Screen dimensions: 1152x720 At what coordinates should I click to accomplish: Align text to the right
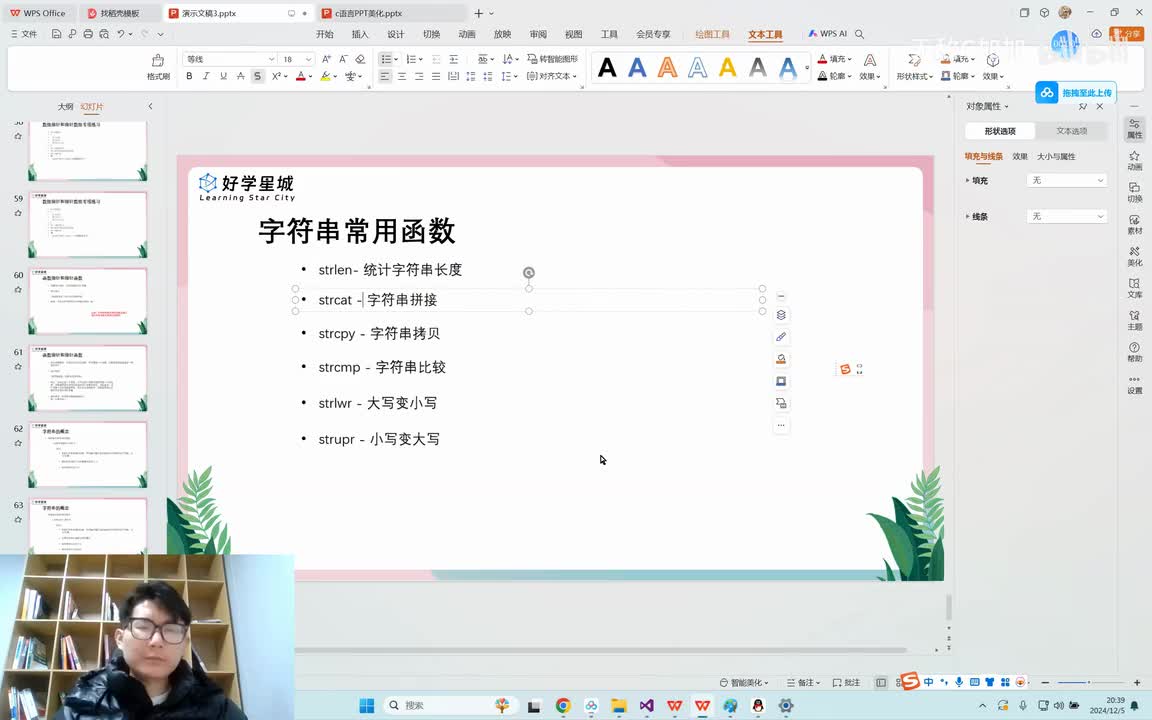[x=419, y=76]
